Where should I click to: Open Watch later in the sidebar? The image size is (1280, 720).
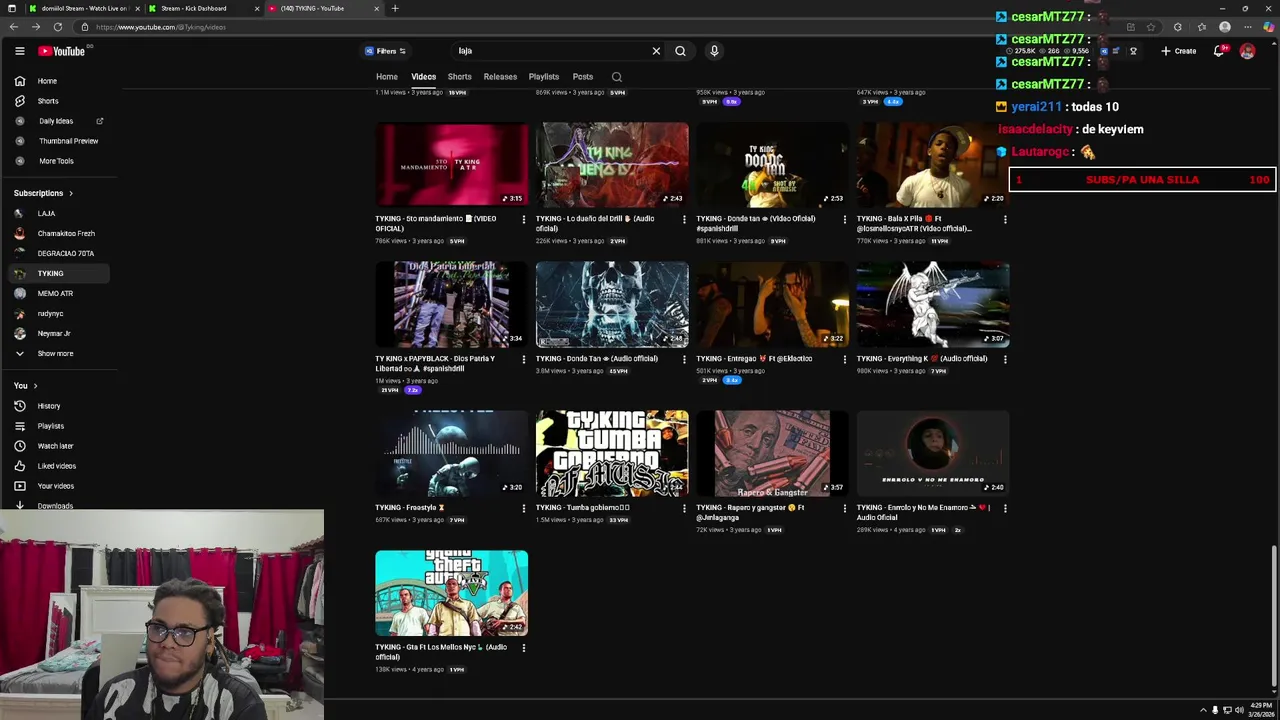(55, 446)
